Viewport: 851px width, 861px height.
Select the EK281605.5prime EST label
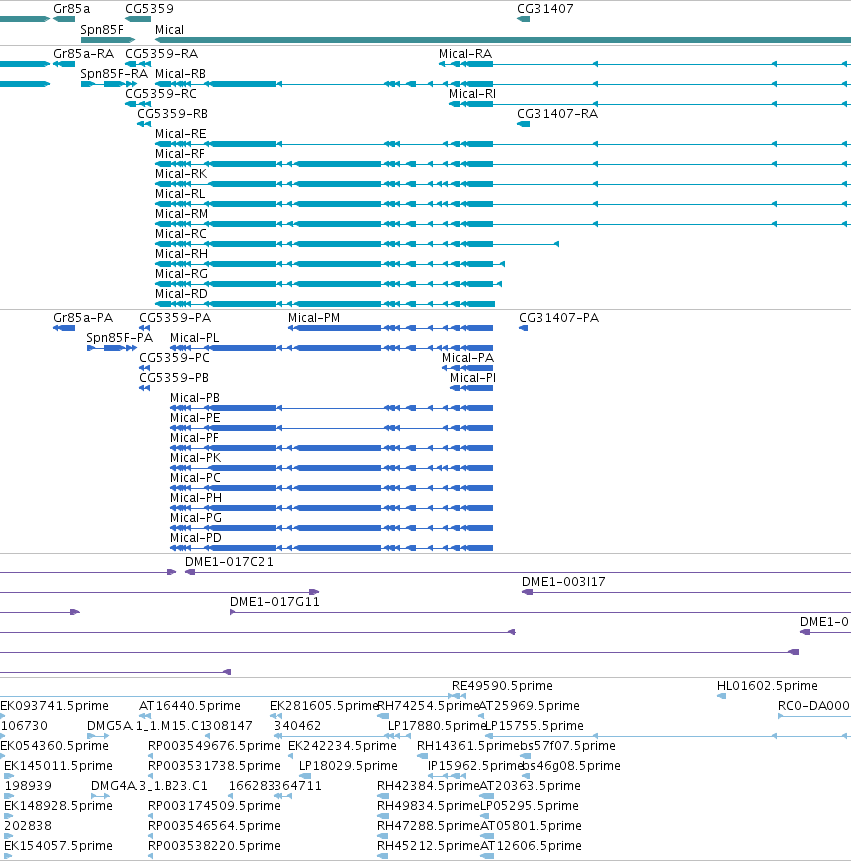[x=324, y=706]
